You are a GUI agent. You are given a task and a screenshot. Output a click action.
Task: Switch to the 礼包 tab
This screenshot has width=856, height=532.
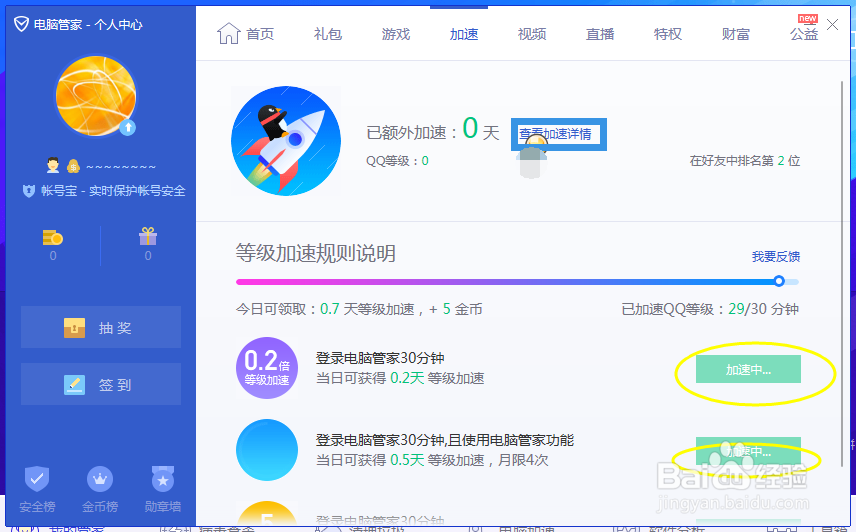(328, 34)
